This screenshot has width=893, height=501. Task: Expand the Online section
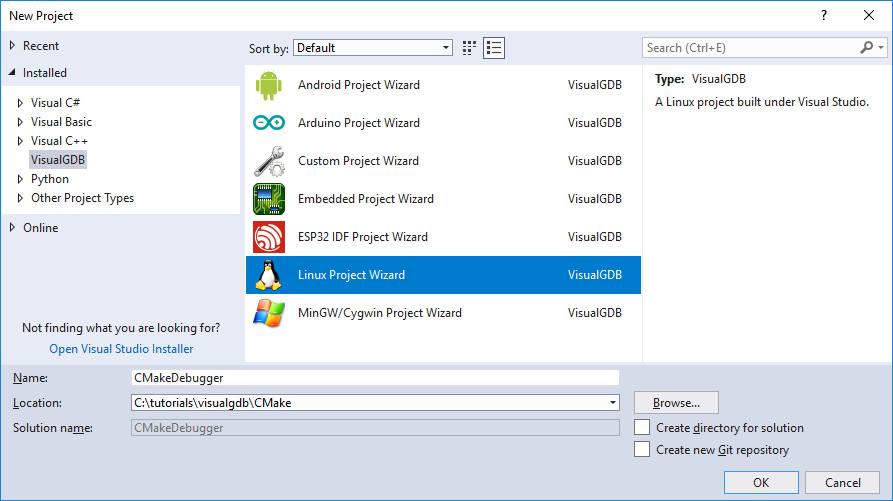tap(13, 227)
